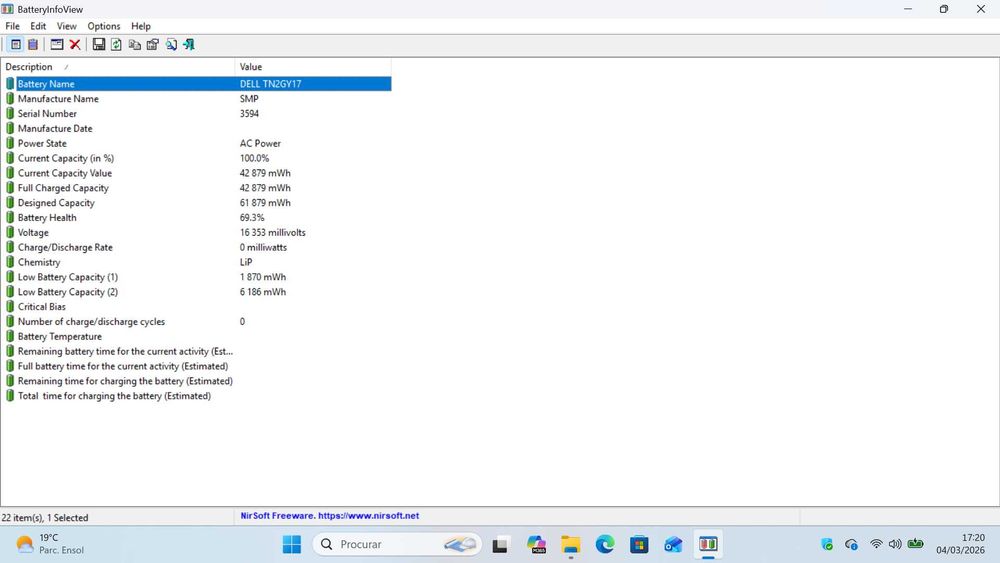Switch to Show Battery Information view icon
The width and height of the screenshot is (1000, 563).
coord(16,44)
